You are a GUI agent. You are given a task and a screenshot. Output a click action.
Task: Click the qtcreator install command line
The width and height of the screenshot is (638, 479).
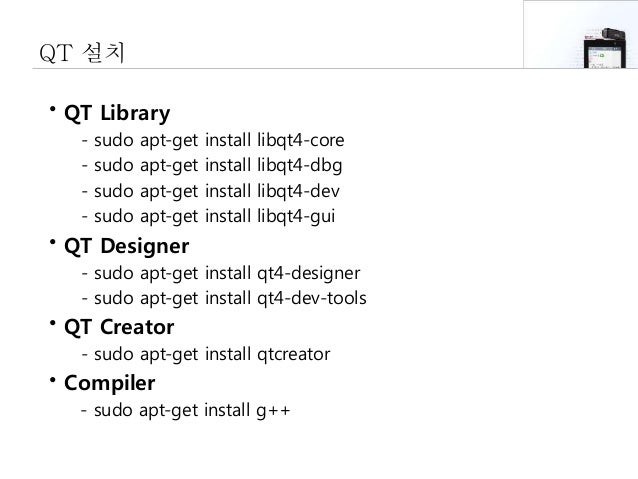coord(206,354)
